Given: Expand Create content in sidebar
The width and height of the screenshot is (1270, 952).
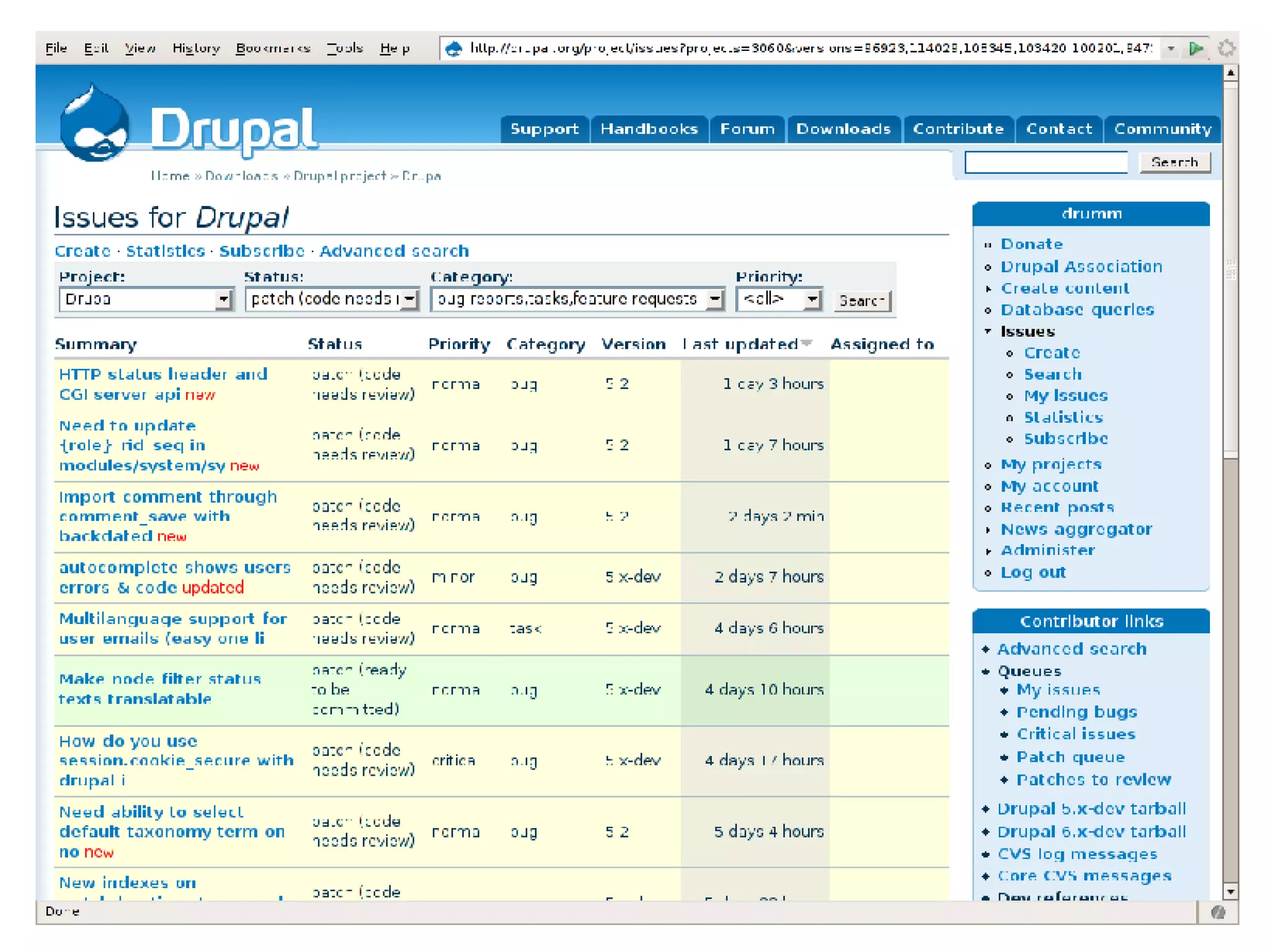Looking at the screenshot, I should click(x=988, y=288).
